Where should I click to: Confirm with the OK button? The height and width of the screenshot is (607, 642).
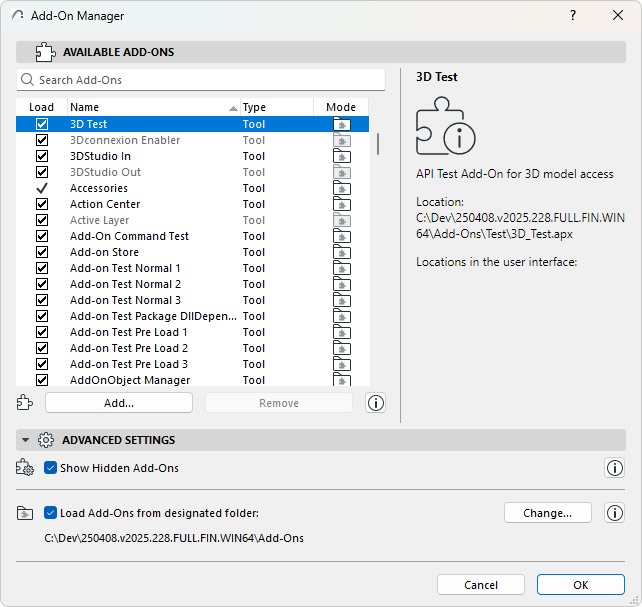click(x=581, y=584)
